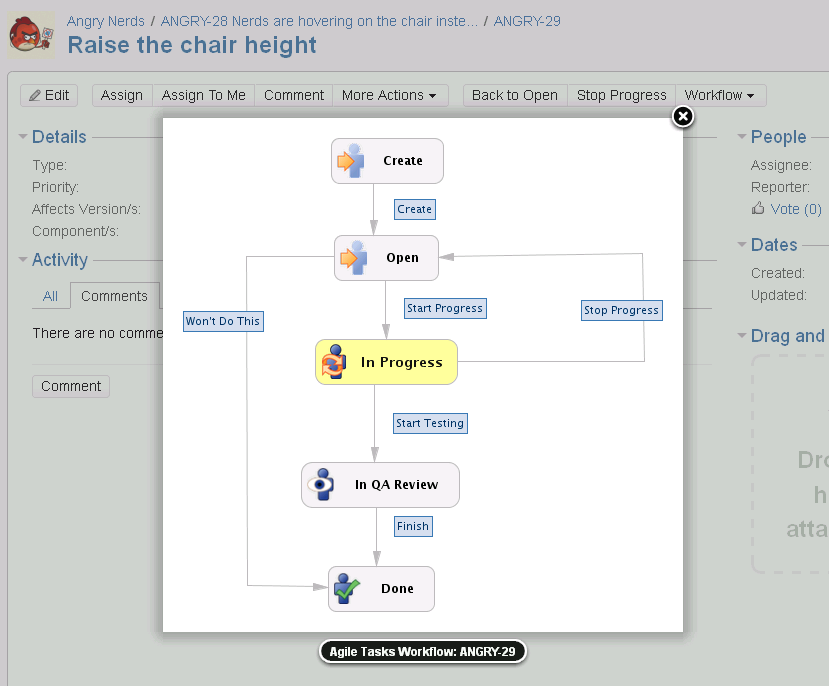Click the Done checkmark icon
The height and width of the screenshot is (686, 829).
tap(347, 589)
